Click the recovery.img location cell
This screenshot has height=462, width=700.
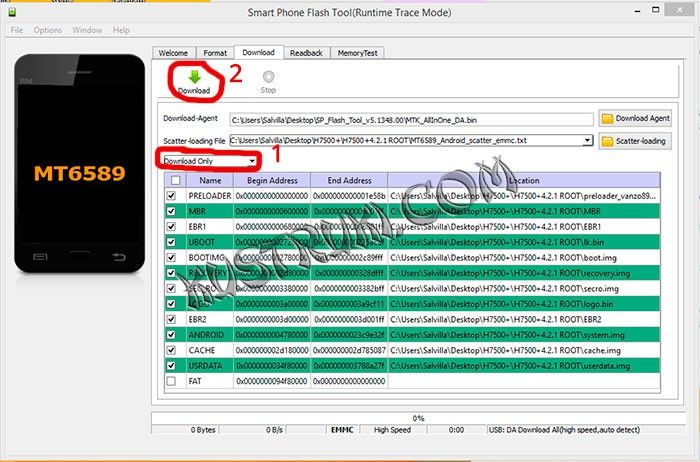524,273
